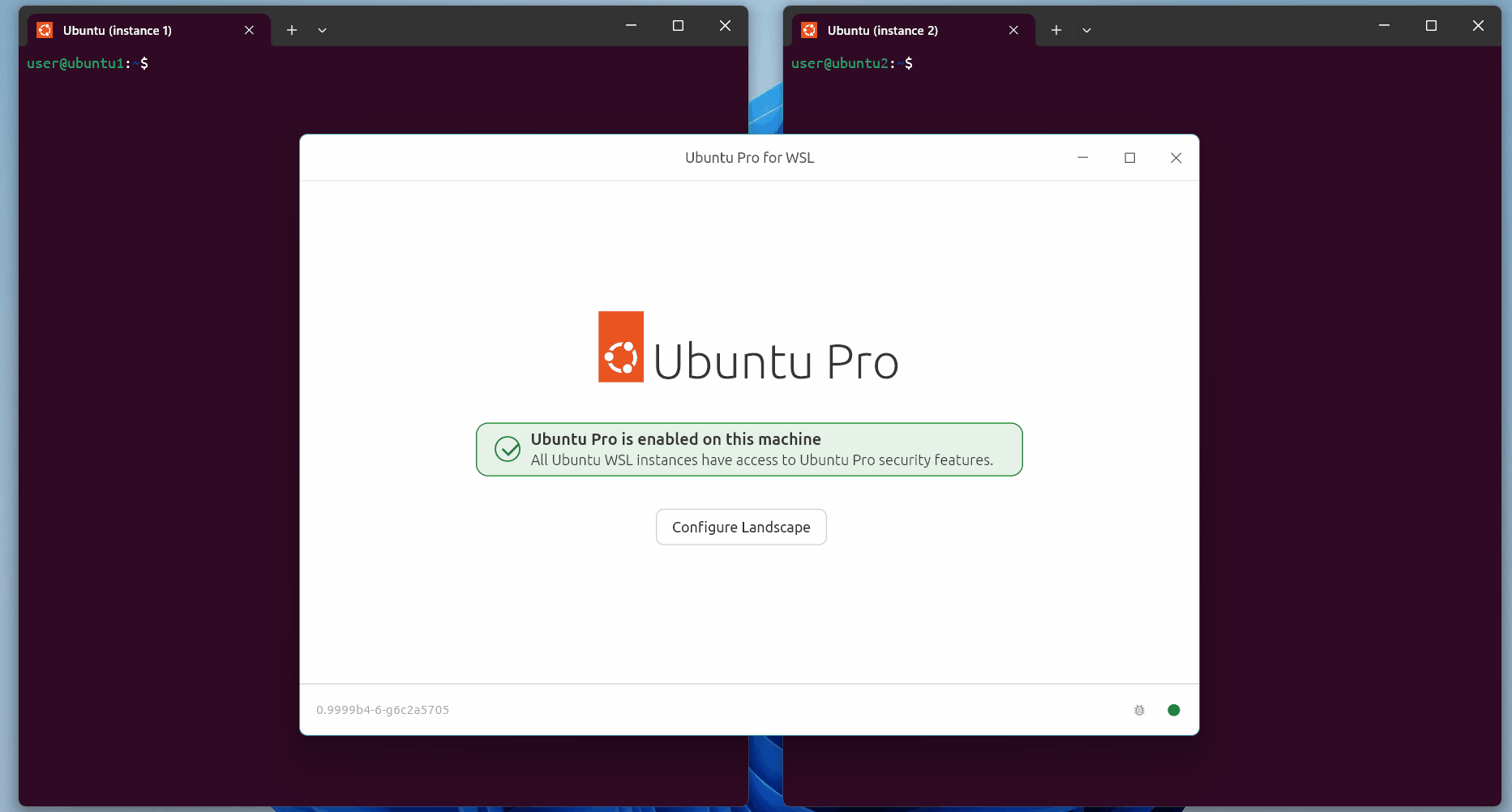Maximize the Ubuntu Pro for WSL window

tap(1129, 157)
